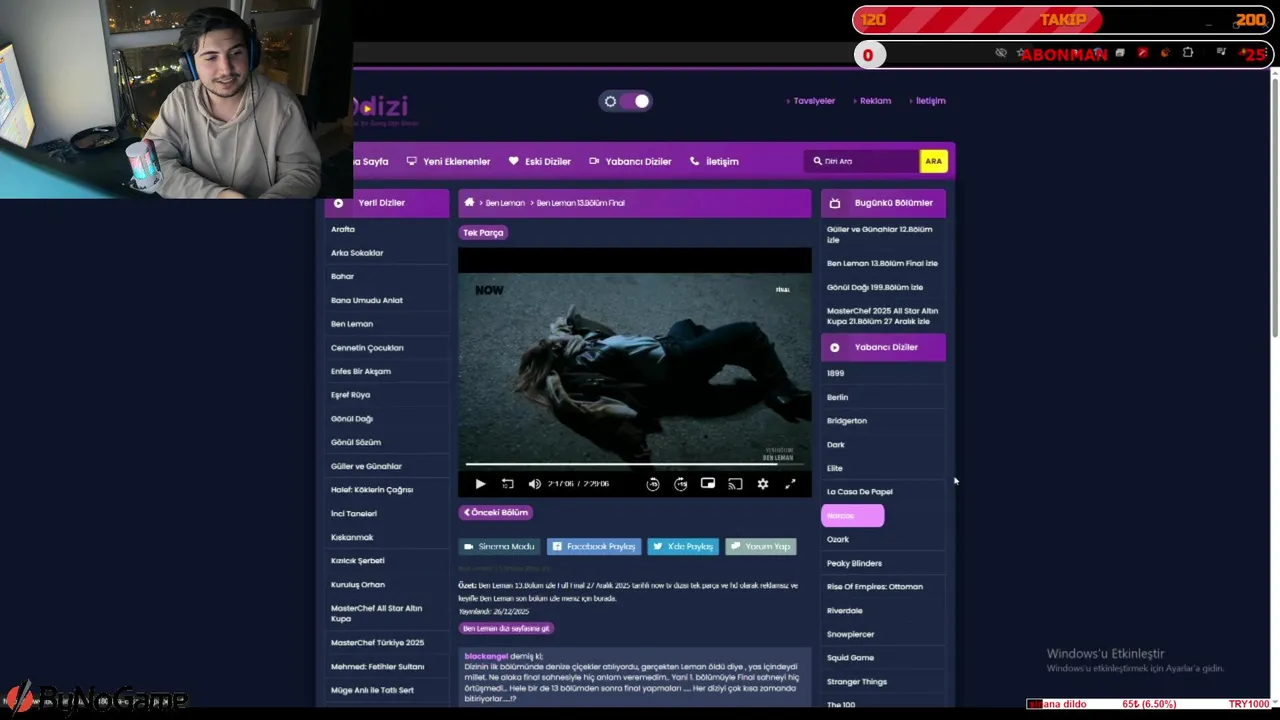Click Ben Leman dizi sayfasına git
This screenshot has width=1280, height=720.
click(x=506, y=628)
